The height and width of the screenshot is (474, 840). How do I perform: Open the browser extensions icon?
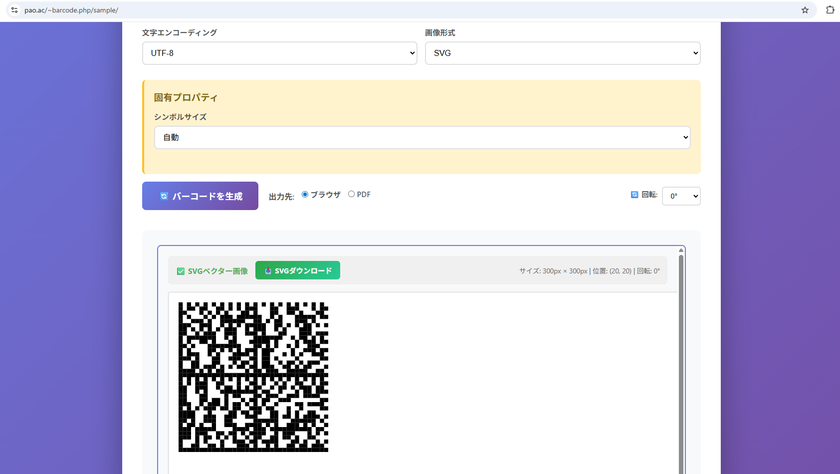pos(829,10)
